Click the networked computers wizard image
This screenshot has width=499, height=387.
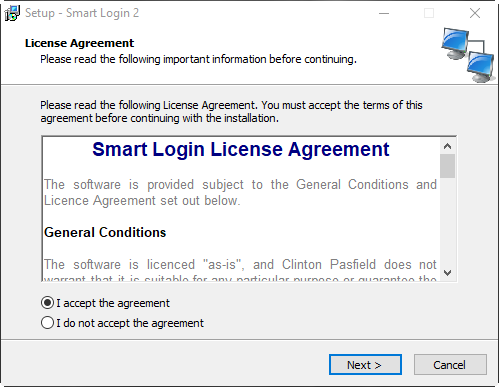coord(468,55)
